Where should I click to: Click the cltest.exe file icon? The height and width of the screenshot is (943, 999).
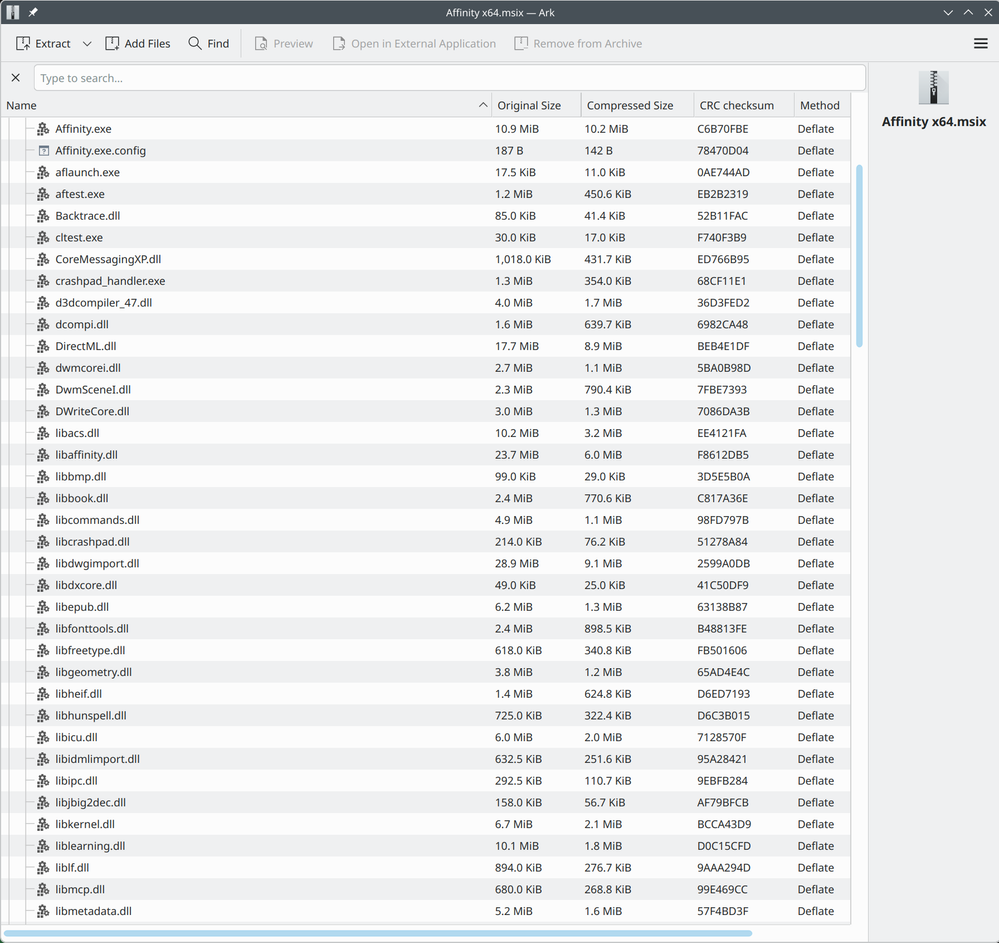click(x=43, y=237)
